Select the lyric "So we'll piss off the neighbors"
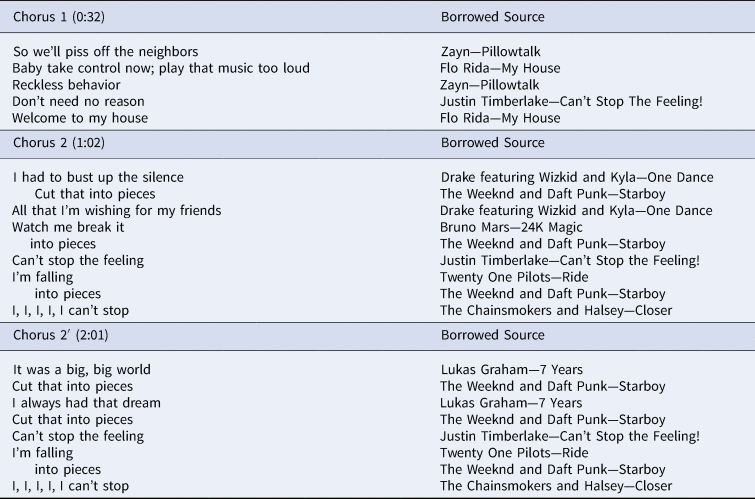Viewport: 755px width, 499px height. click(106, 51)
